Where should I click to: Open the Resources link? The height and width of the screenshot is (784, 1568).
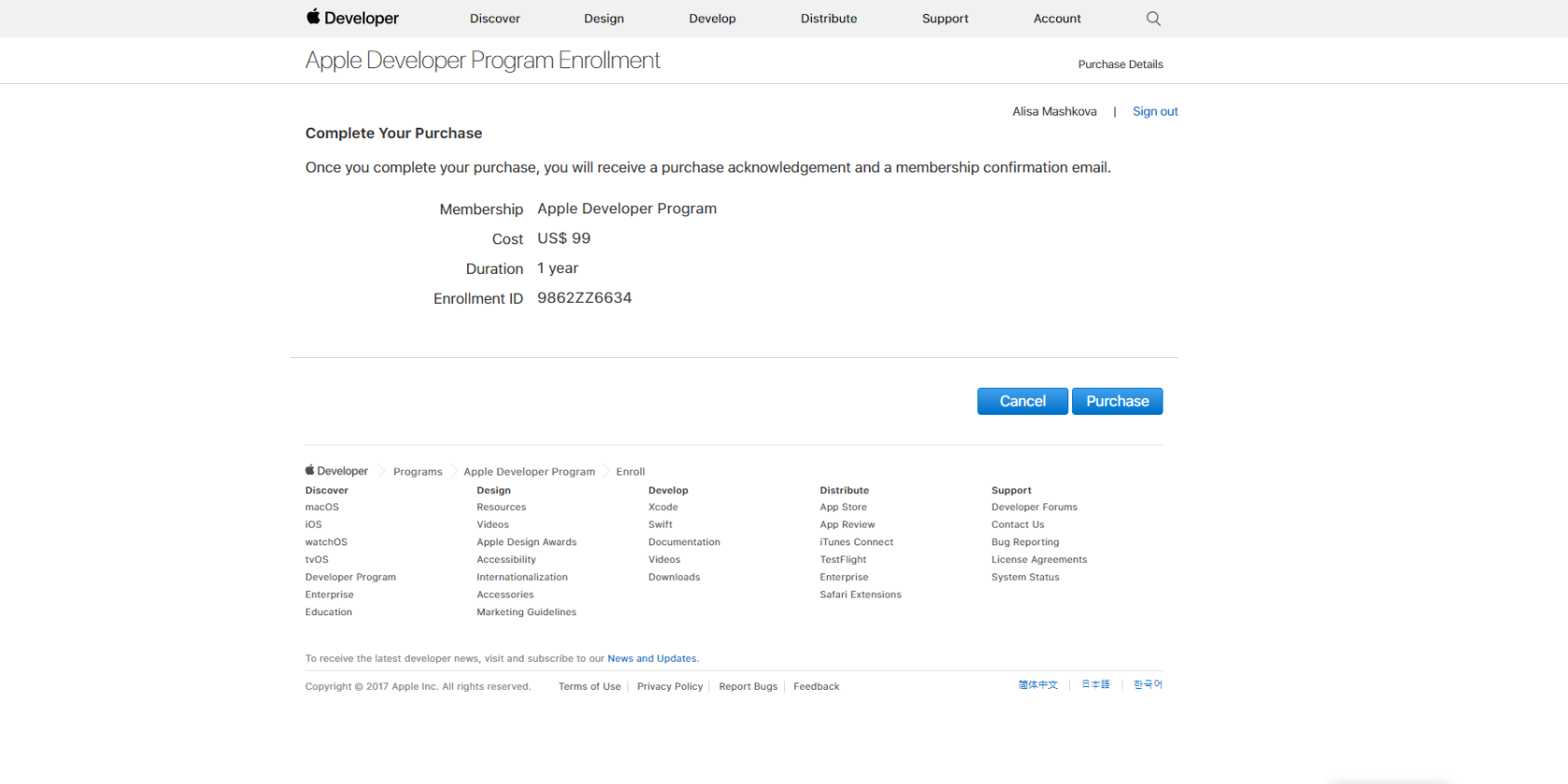pos(502,507)
